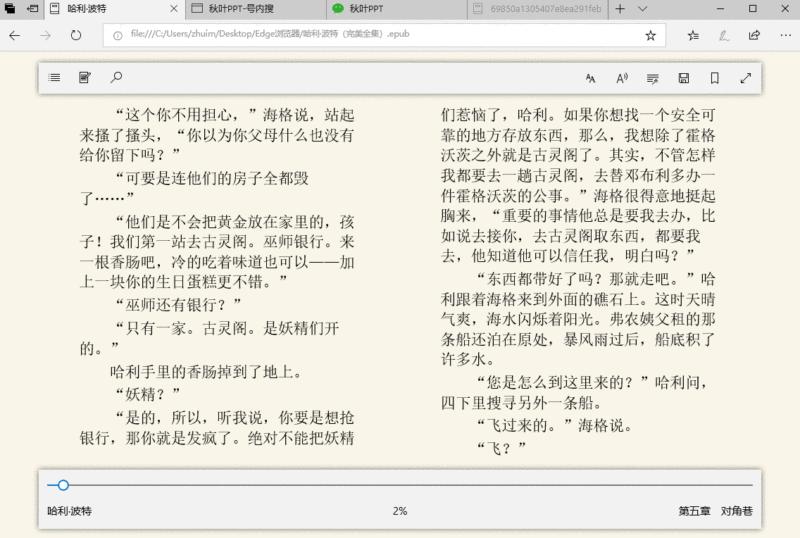Add notes with the pen icon
The height and width of the screenshot is (538, 800).
(723, 35)
